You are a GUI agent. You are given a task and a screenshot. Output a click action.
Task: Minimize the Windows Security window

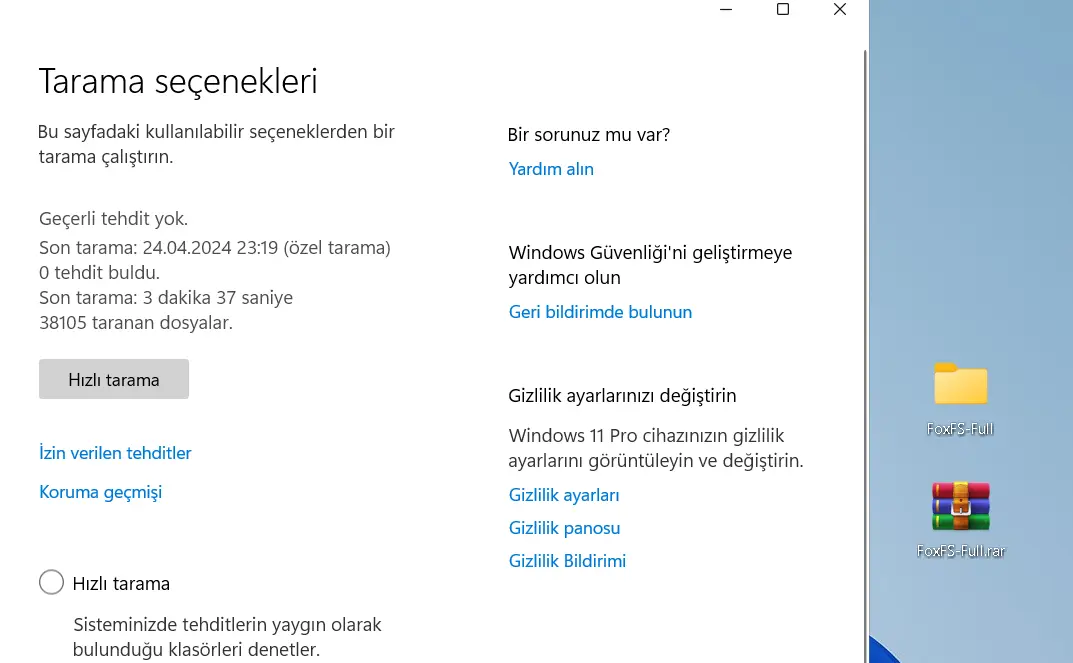coord(726,10)
